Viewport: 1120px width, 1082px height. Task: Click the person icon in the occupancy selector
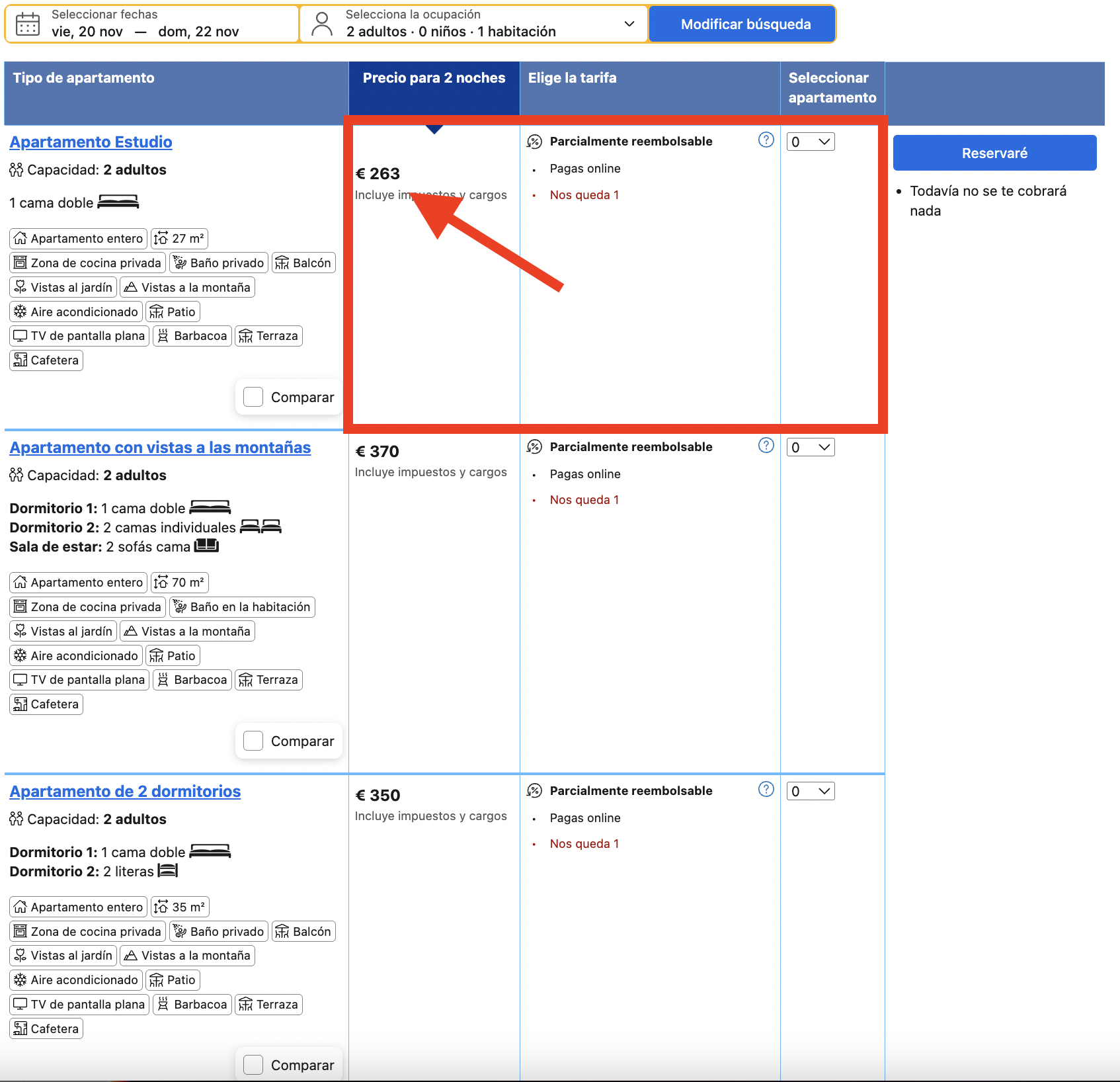tap(322, 24)
